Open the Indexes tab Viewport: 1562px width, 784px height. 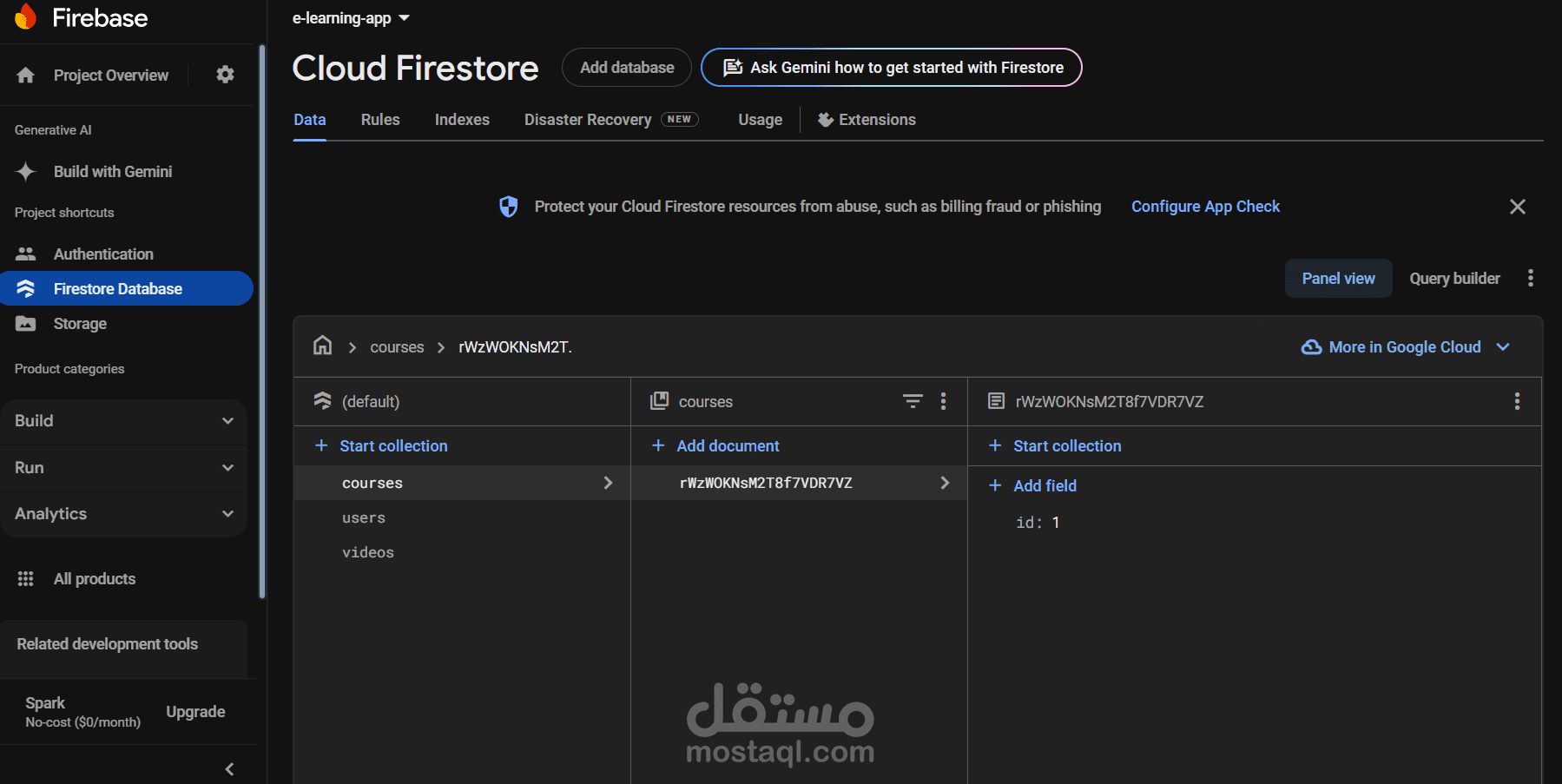(x=462, y=120)
